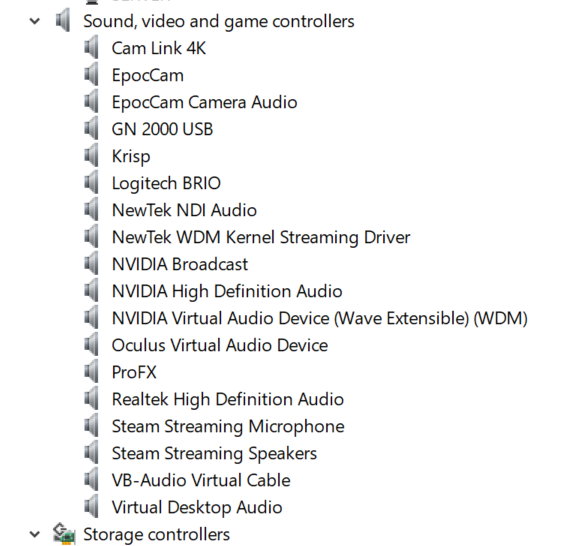Click speaker icon beside NewTek NDI Audio

pyautogui.click(x=92, y=209)
